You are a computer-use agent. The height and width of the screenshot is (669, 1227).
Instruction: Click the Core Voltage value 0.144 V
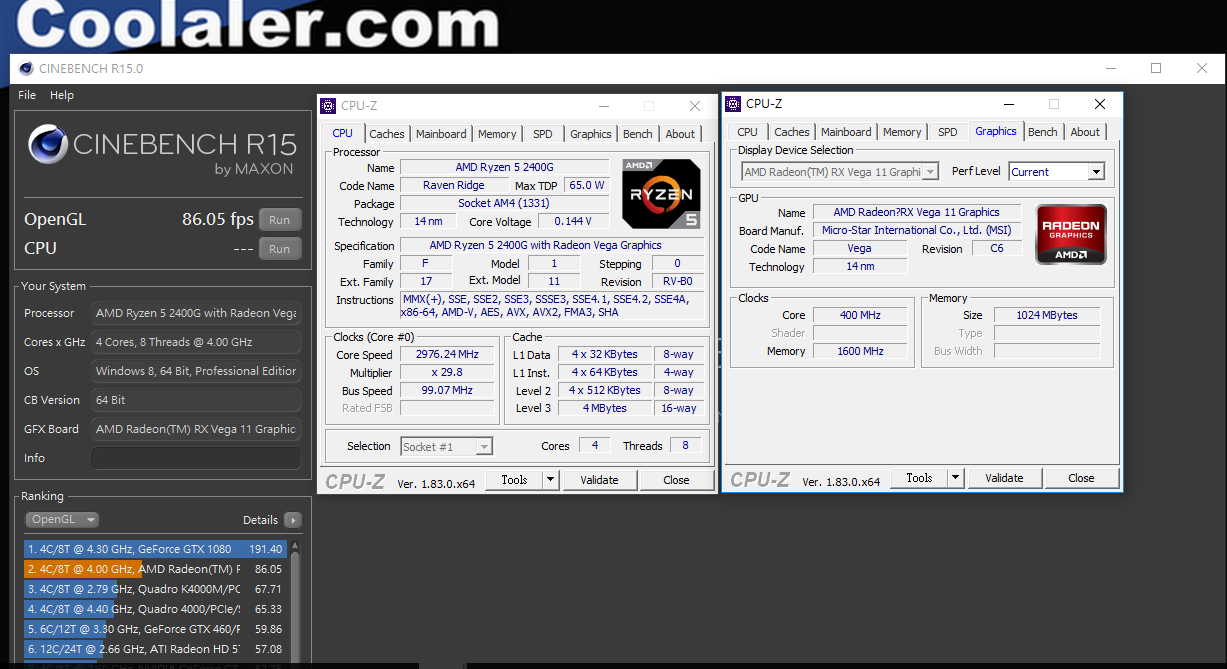tap(573, 222)
